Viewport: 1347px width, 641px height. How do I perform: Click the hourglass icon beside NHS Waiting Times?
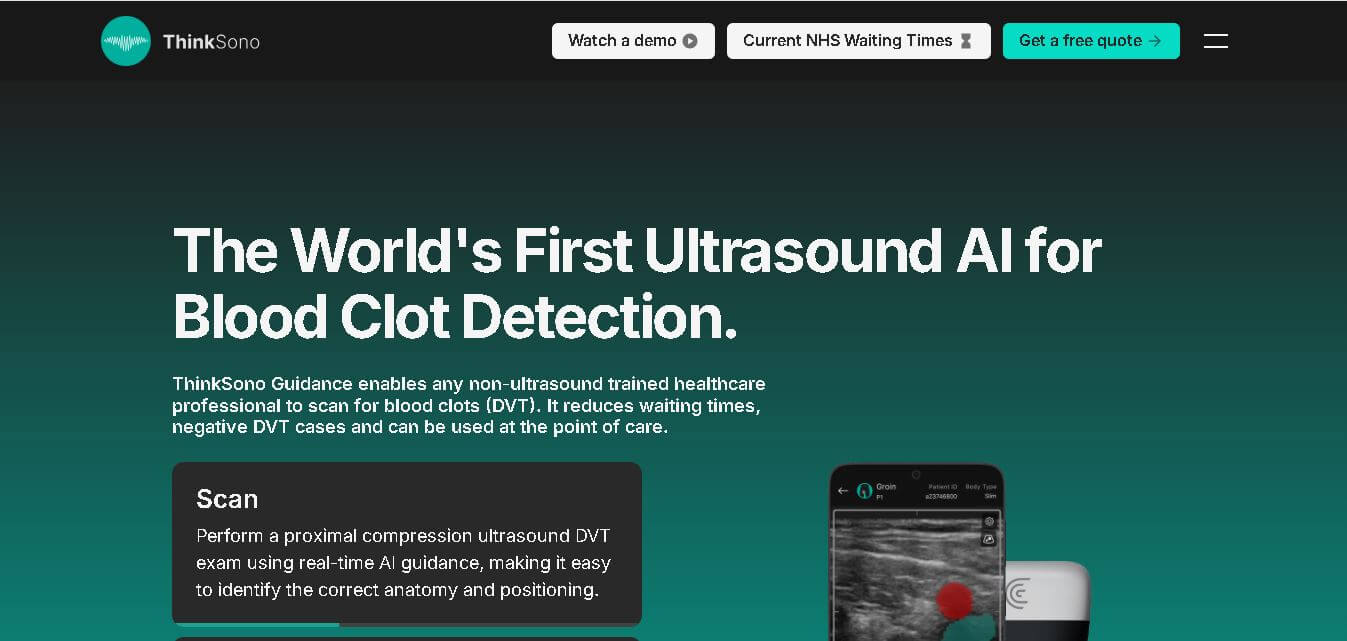966,41
